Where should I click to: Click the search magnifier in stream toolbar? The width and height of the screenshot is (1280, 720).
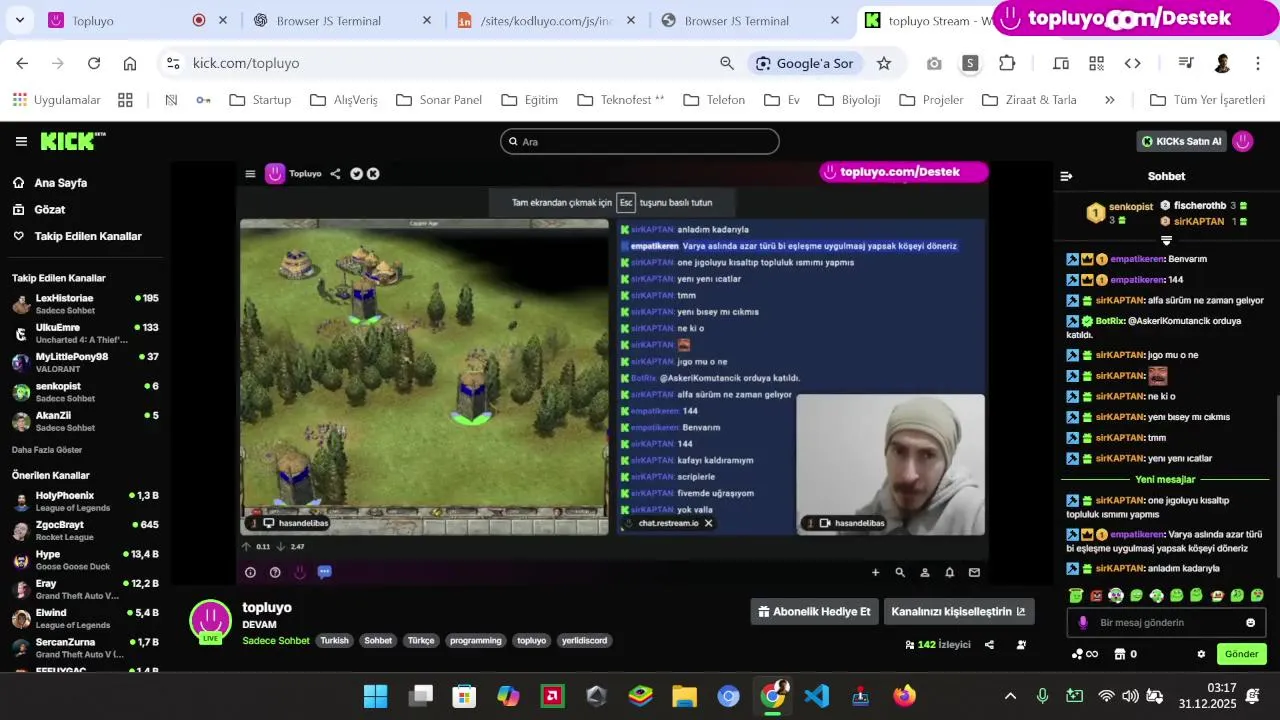click(x=900, y=572)
